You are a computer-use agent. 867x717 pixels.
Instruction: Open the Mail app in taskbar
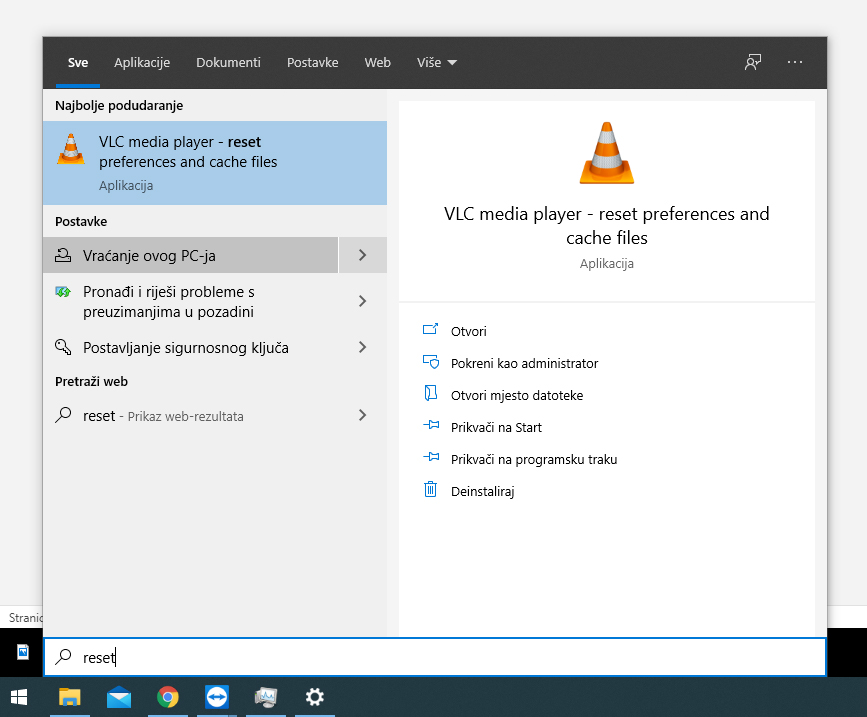[119, 697]
